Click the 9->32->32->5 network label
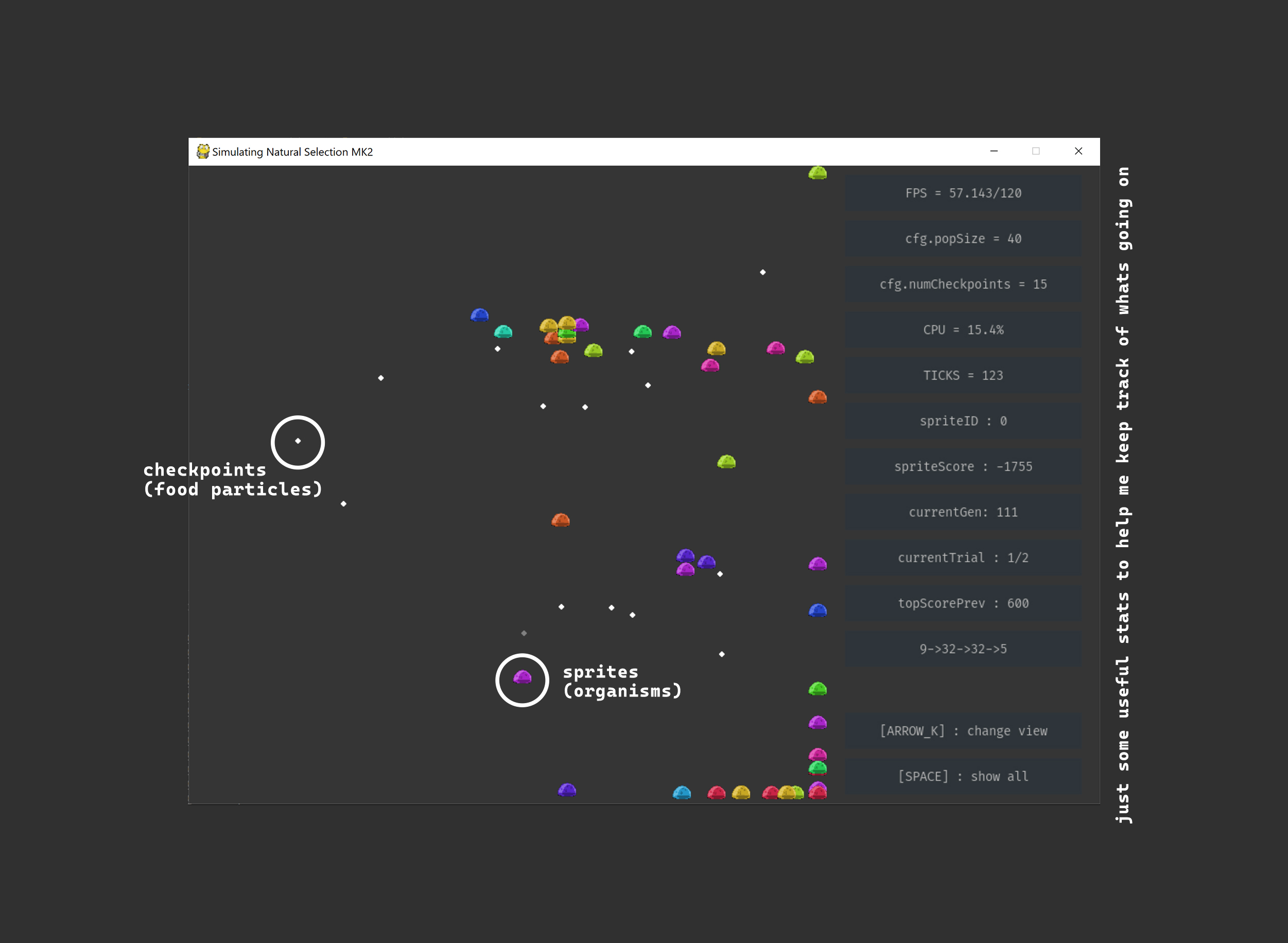The height and width of the screenshot is (943, 1288). (x=963, y=649)
